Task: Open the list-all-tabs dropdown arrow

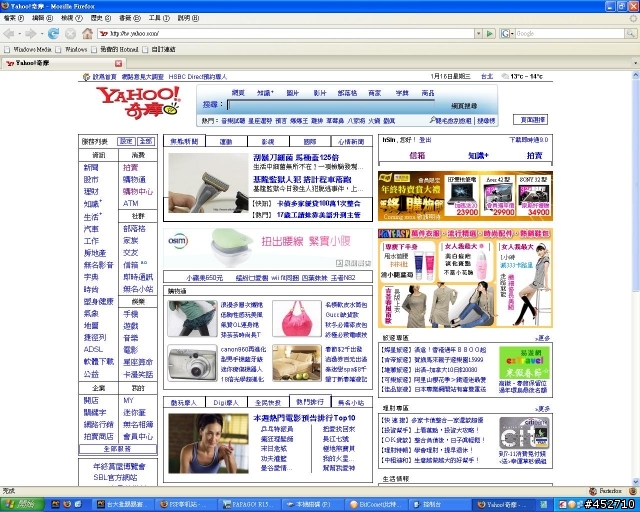Action: point(635,63)
